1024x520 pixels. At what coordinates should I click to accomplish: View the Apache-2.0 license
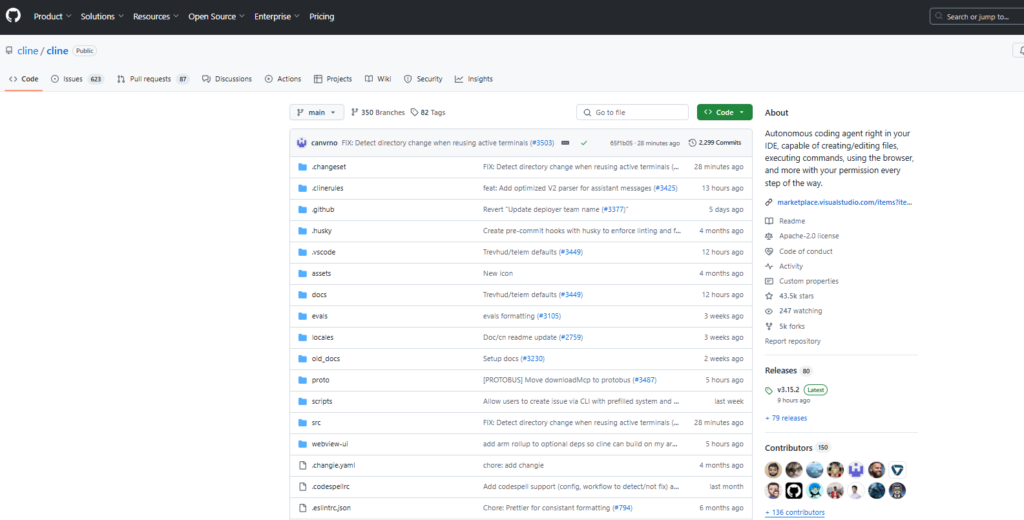808,236
